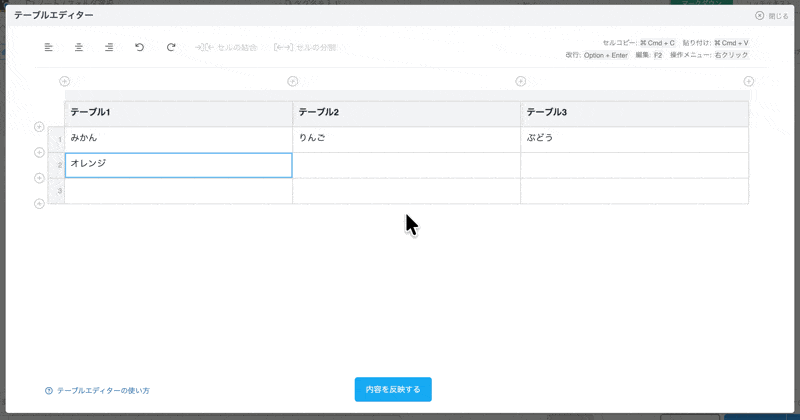The width and height of the screenshot is (800, 420).
Task: Add column with plus icon before テーブル1
Action: click(x=64, y=81)
